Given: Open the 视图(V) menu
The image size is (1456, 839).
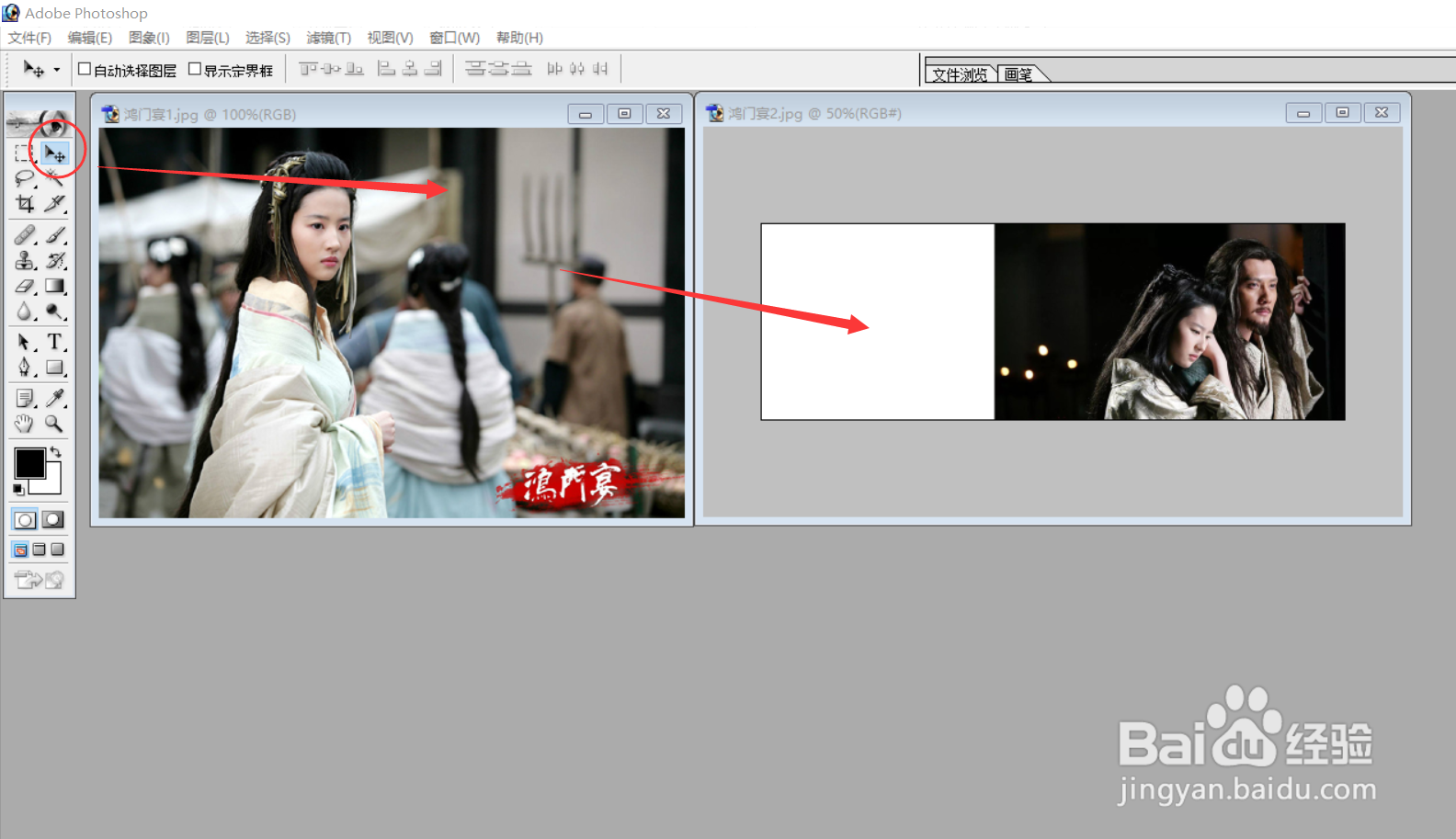Looking at the screenshot, I should [x=391, y=38].
